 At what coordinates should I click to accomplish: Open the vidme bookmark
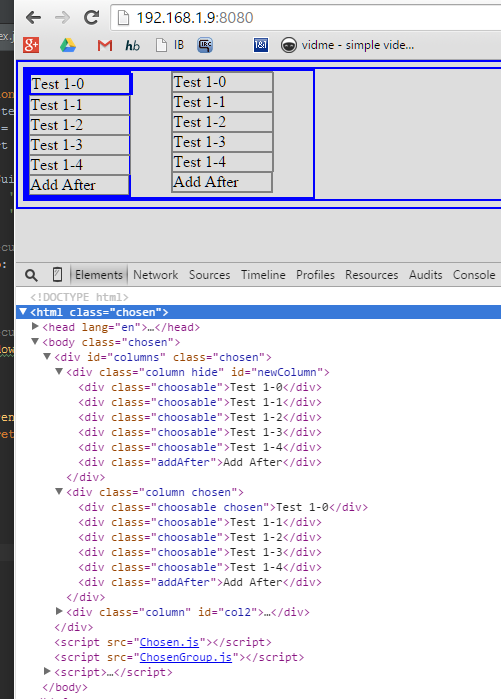(347, 45)
